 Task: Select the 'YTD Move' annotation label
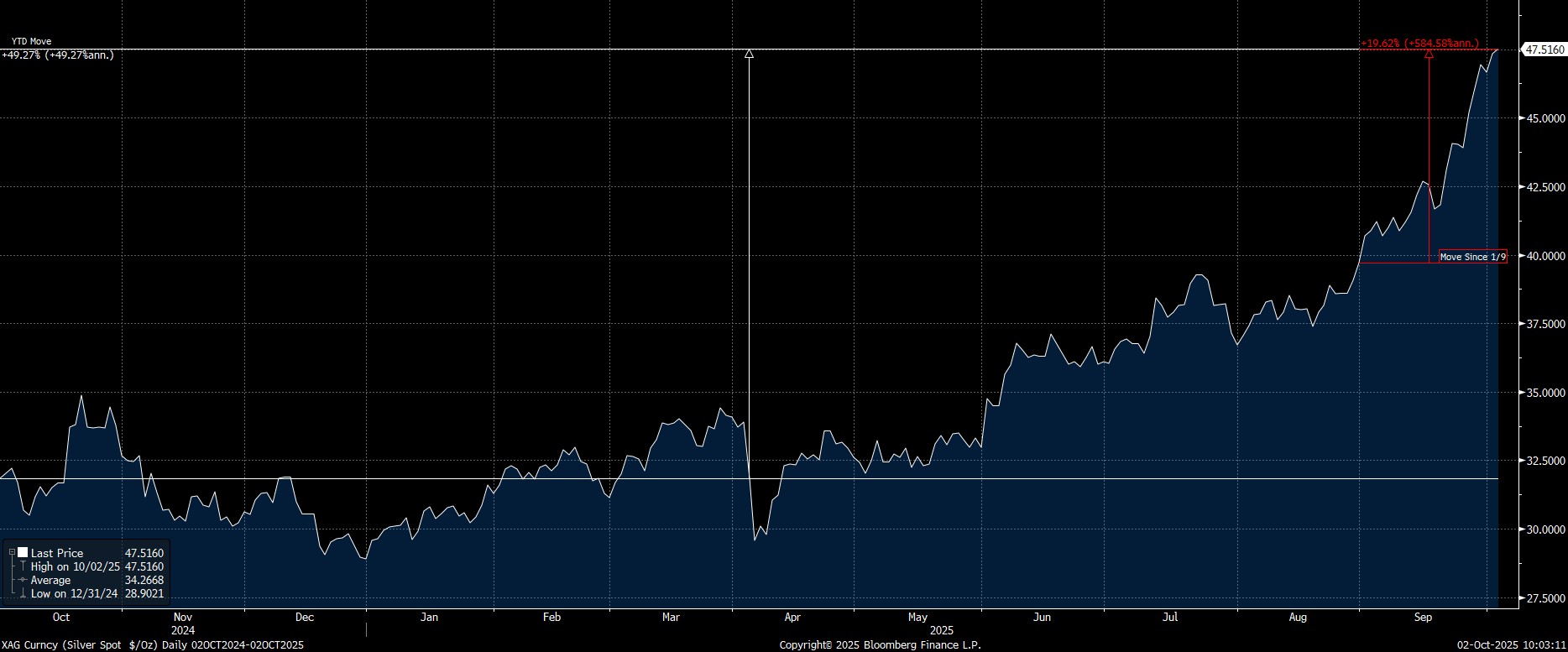31,41
